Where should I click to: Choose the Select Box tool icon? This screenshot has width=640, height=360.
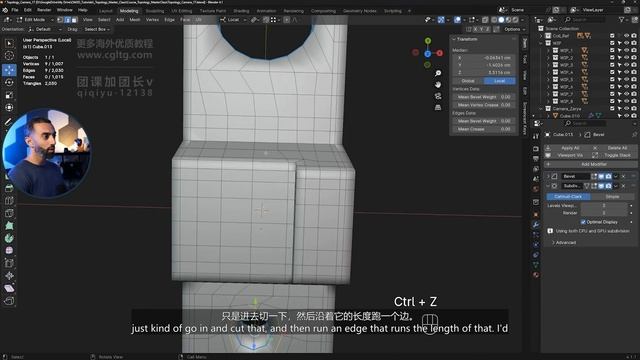[x=9, y=43]
